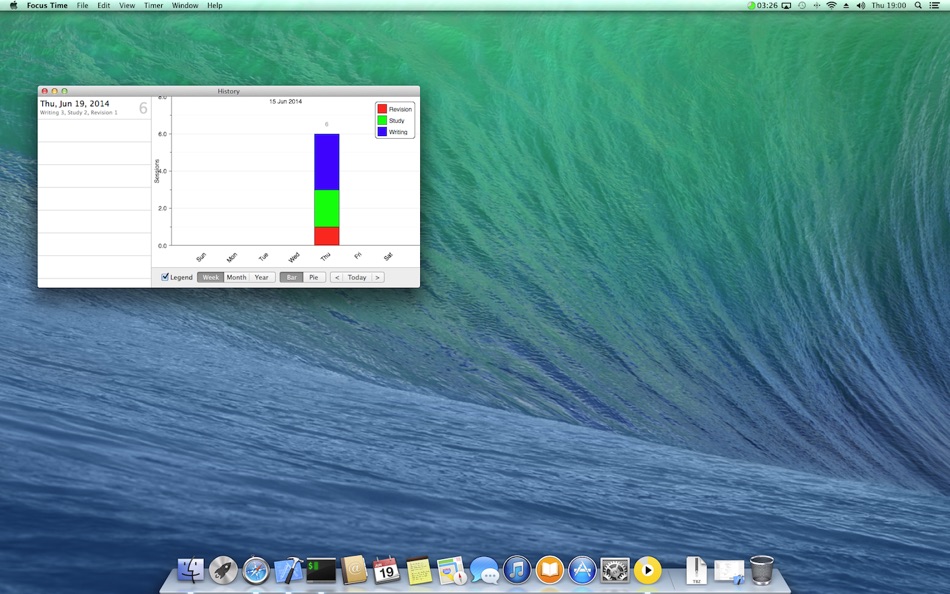Go to previous period with < button
The image size is (950, 594).
(x=337, y=277)
